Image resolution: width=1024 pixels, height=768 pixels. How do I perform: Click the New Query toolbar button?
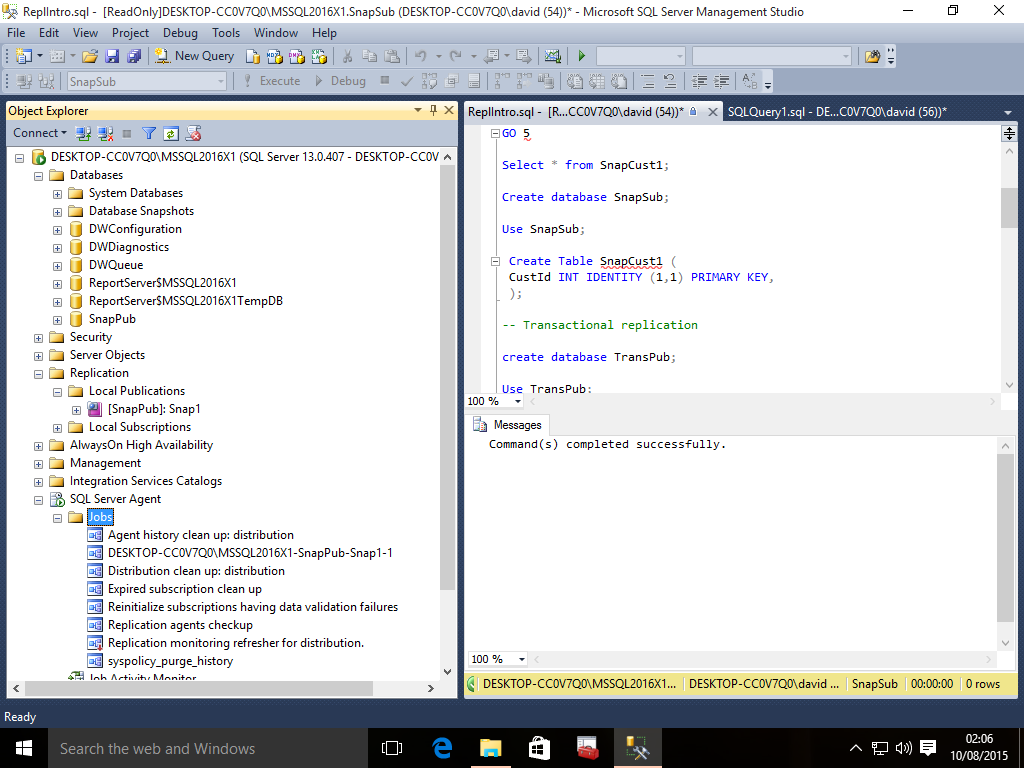(197, 56)
